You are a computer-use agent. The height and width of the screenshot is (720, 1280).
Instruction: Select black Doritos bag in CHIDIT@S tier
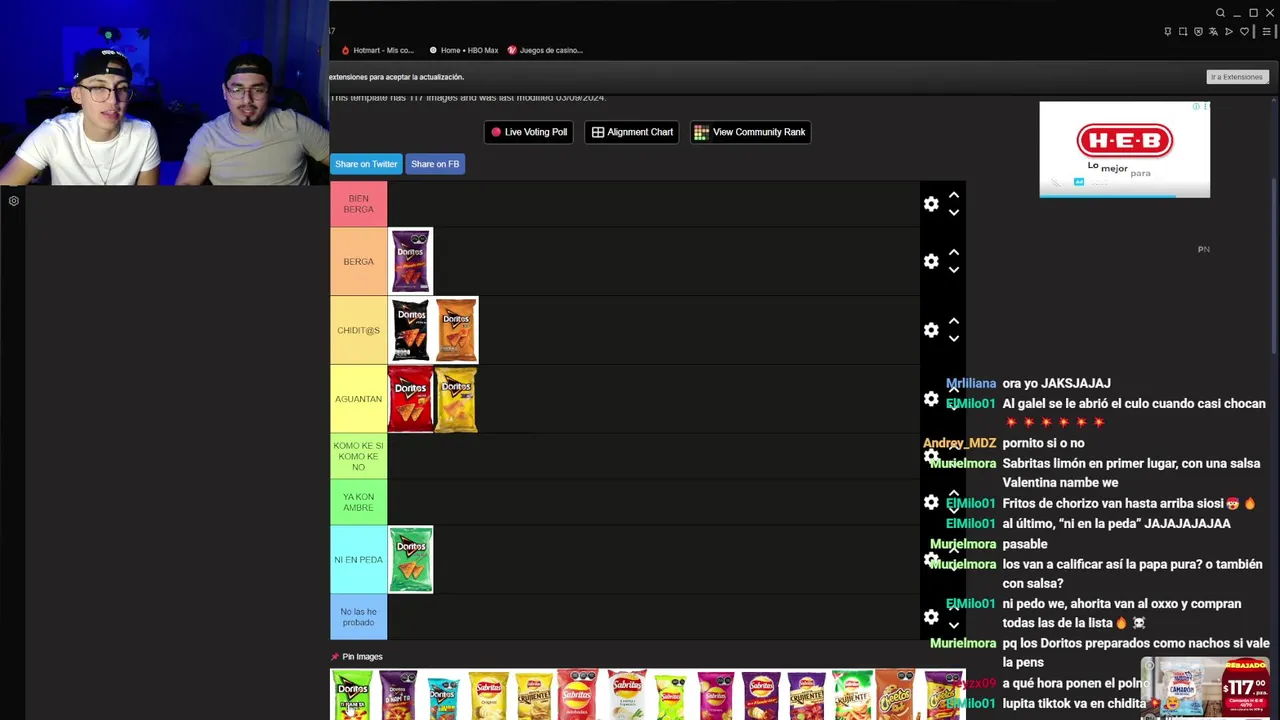pos(411,330)
